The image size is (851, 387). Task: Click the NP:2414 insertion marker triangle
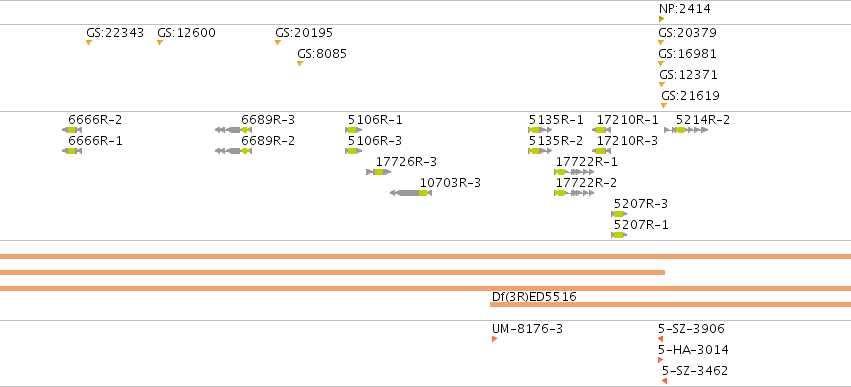click(x=661, y=19)
